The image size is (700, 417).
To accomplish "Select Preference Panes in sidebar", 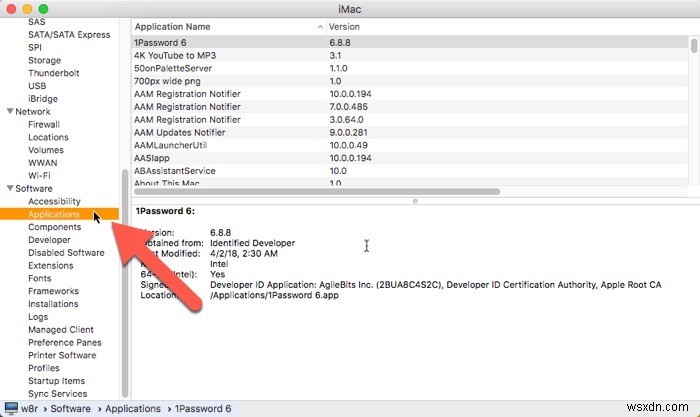I will [65, 342].
